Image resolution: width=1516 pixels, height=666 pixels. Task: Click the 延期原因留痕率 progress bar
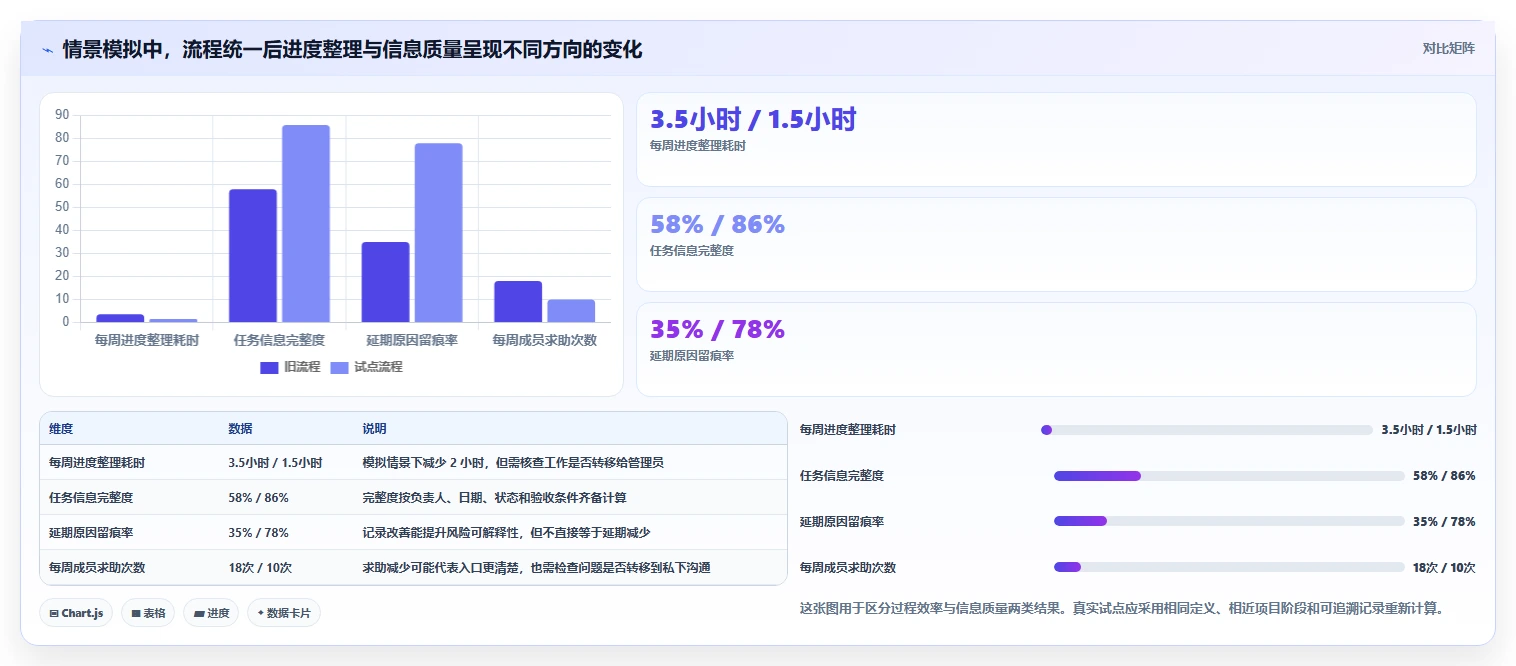[x=1229, y=521]
